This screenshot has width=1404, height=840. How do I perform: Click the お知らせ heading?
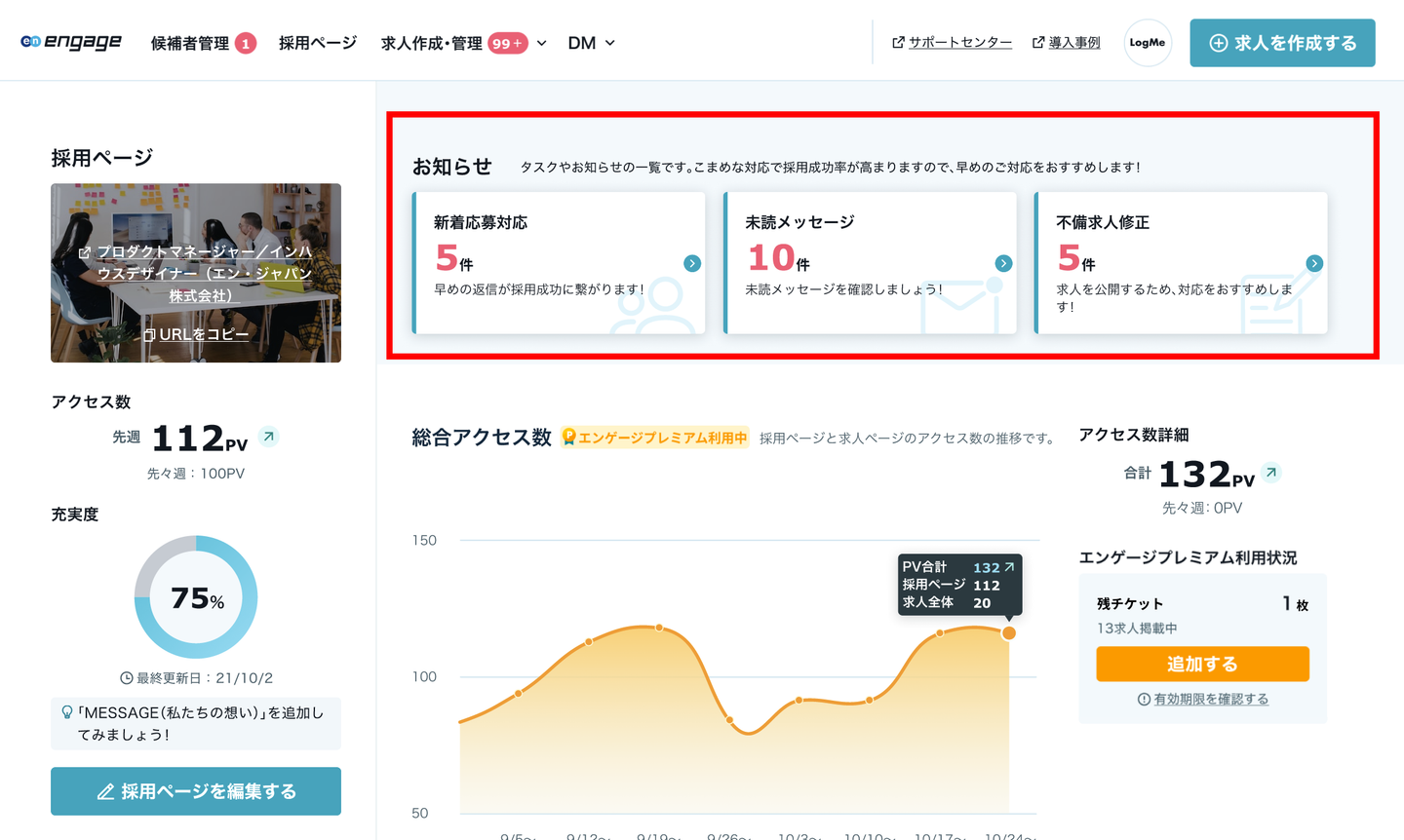tap(451, 167)
